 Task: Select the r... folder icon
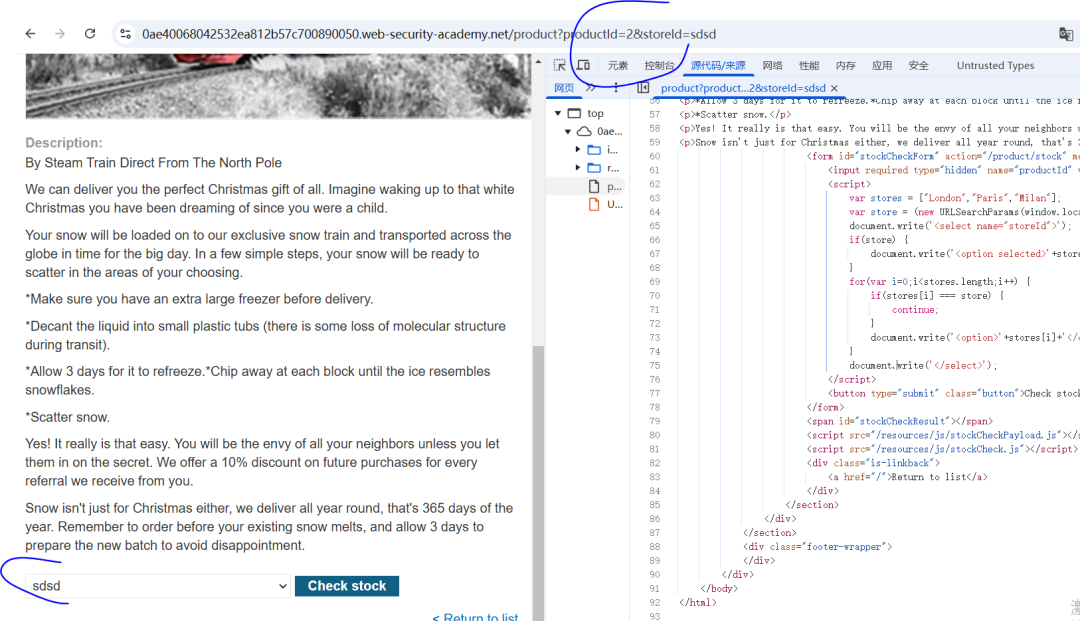click(594, 167)
